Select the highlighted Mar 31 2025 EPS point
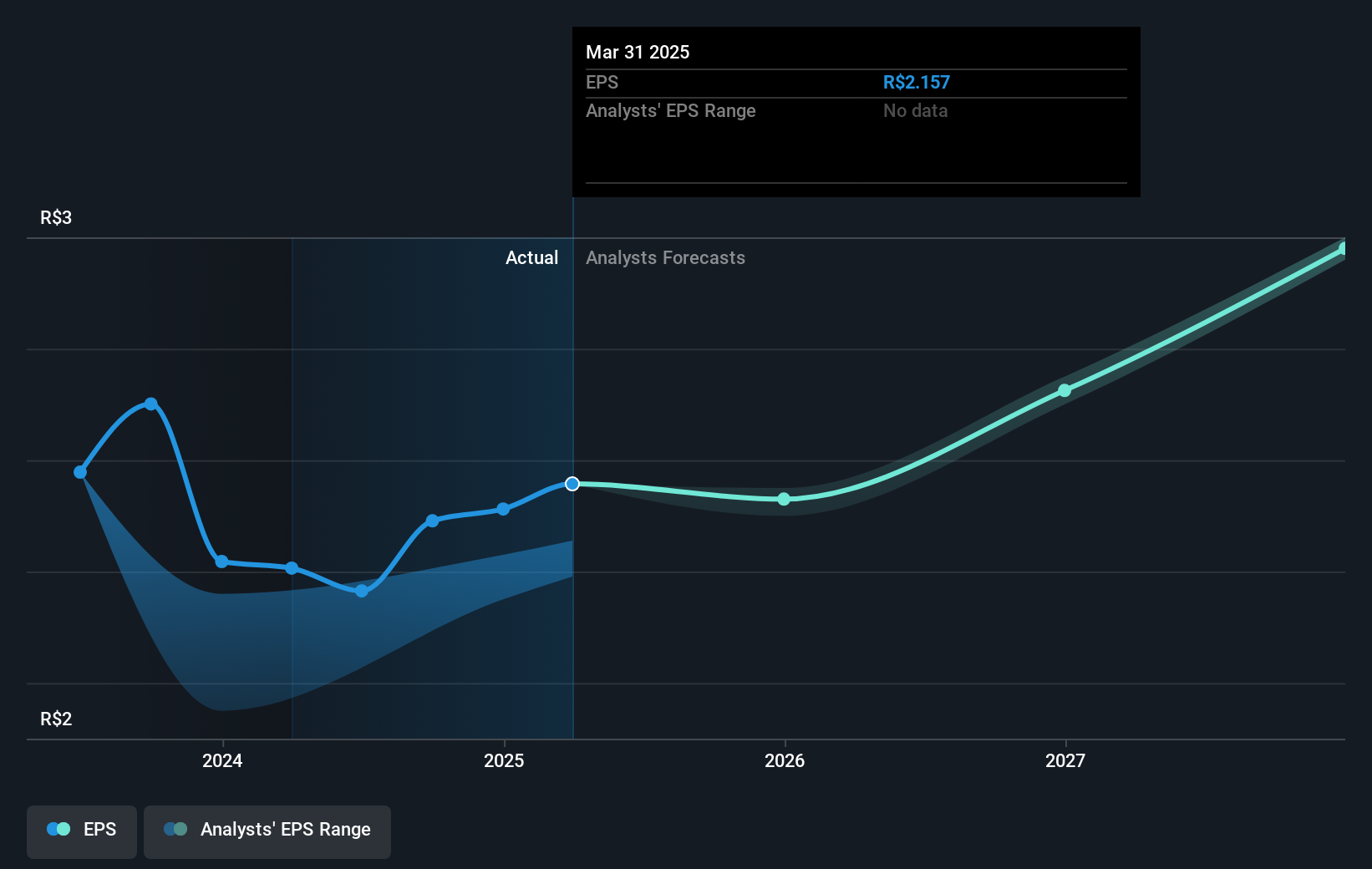Screen dimensions: 1372x869 (x=572, y=484)
